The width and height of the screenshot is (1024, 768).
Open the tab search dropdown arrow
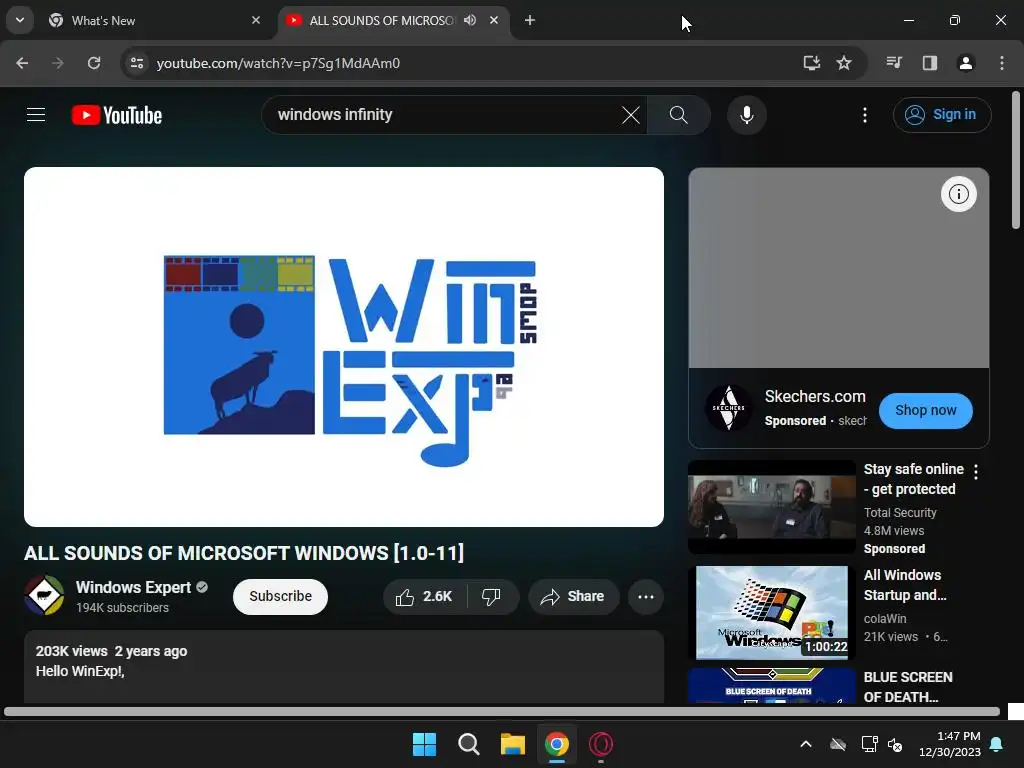click(x=20, y=20)
